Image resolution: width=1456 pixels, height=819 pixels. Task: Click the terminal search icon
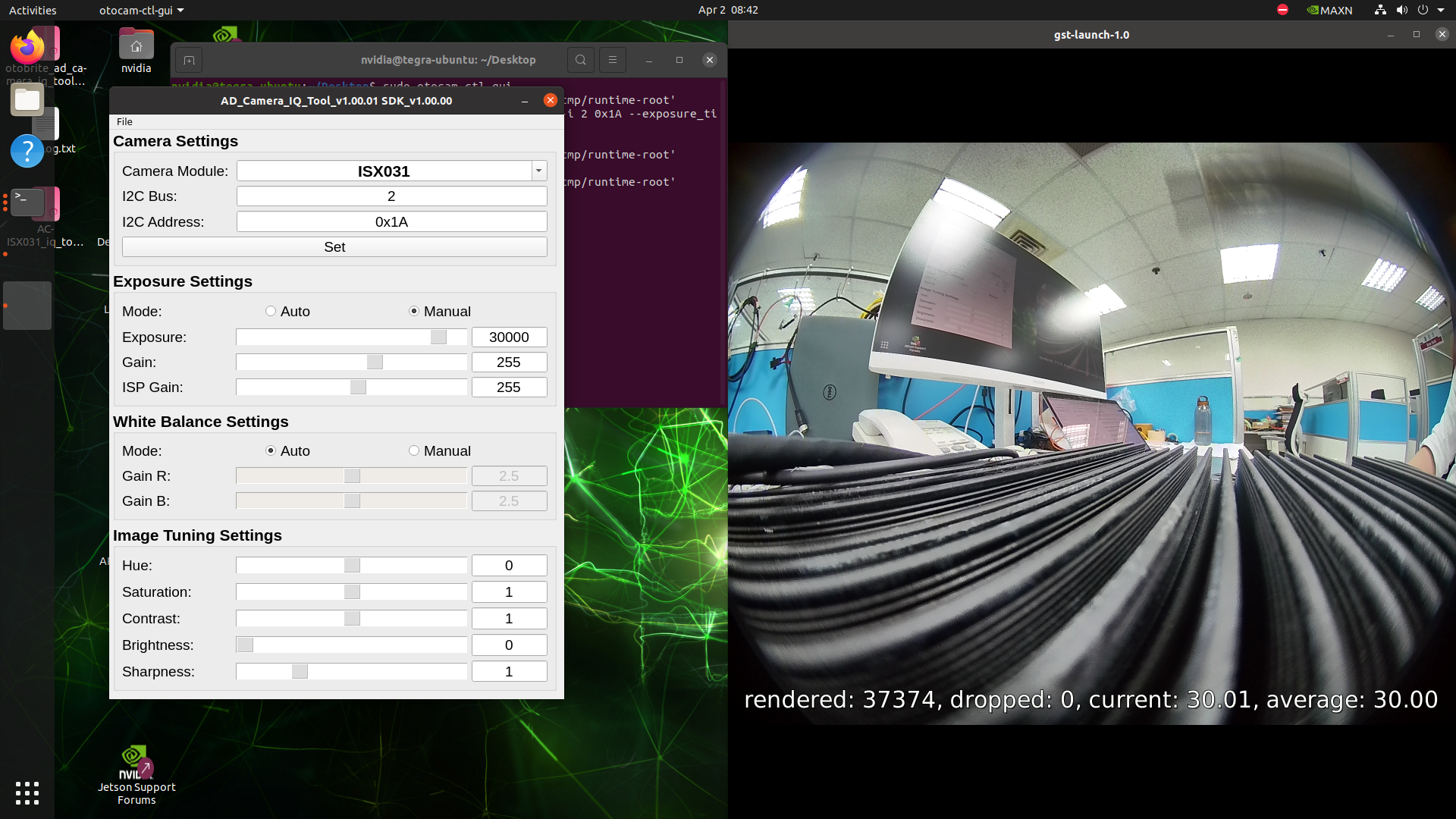[580, 60]
